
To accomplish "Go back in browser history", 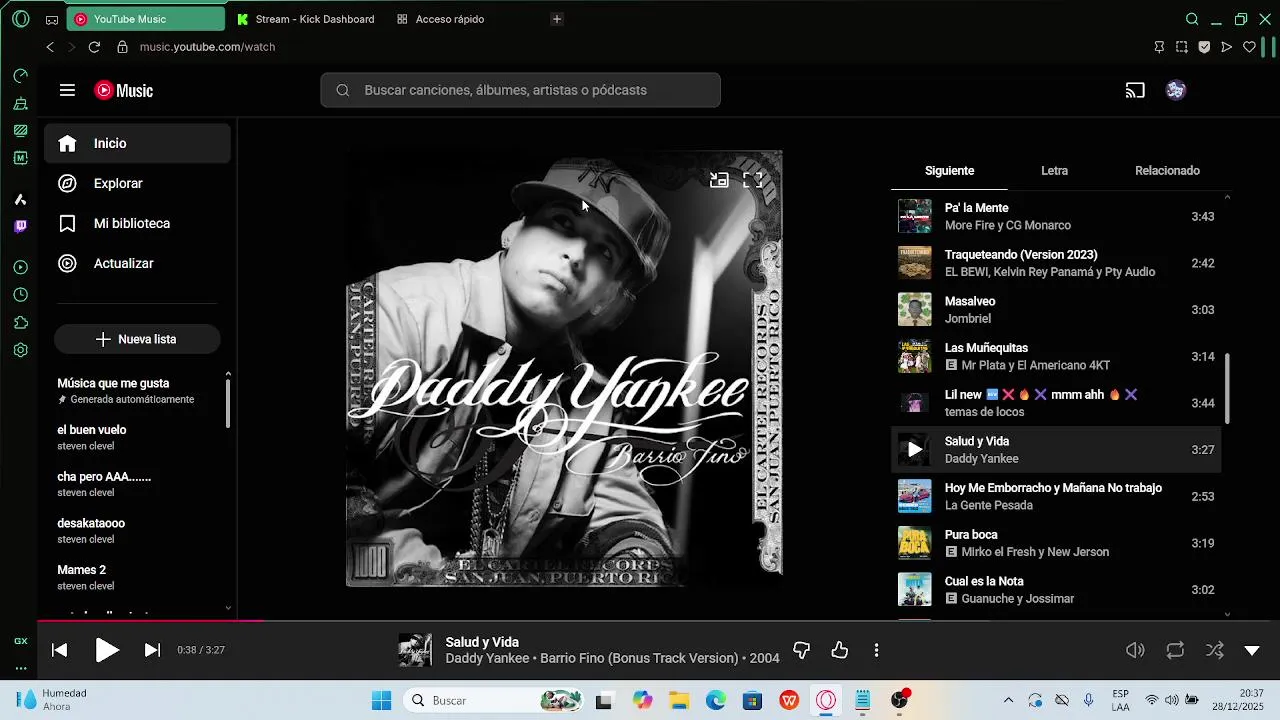I will (50, 47).
